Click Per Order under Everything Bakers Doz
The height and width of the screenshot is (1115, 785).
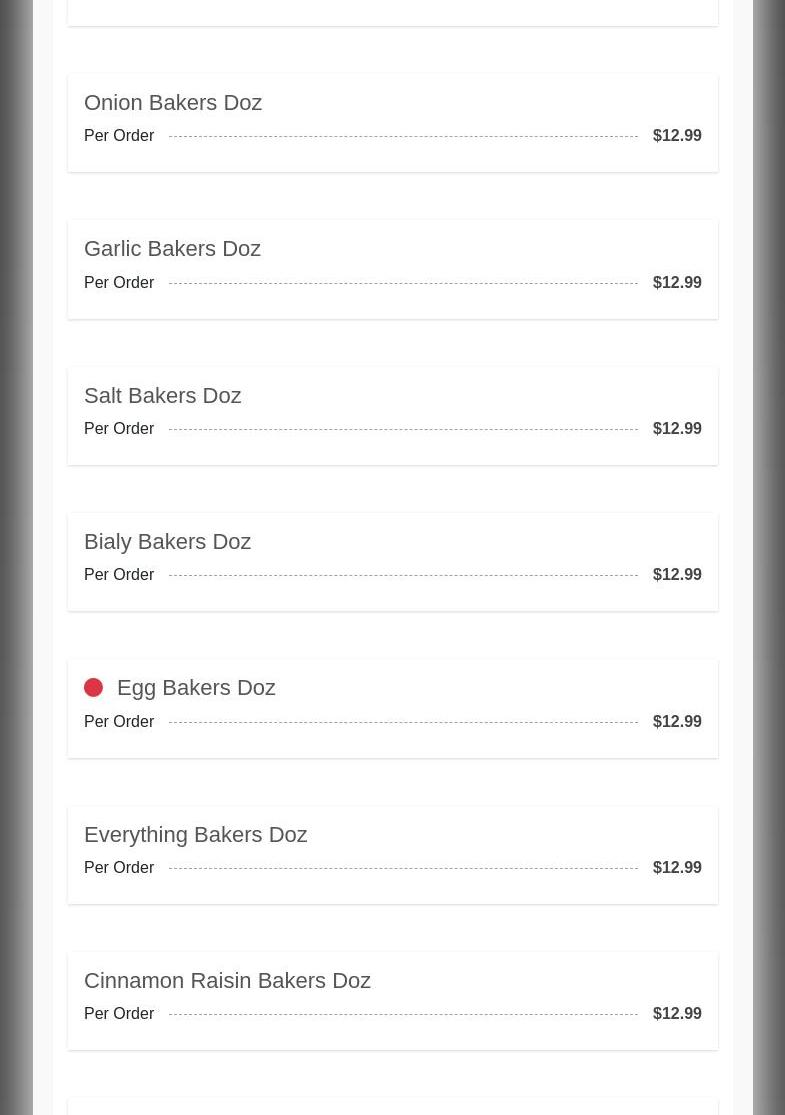click(x=119, y=868)
